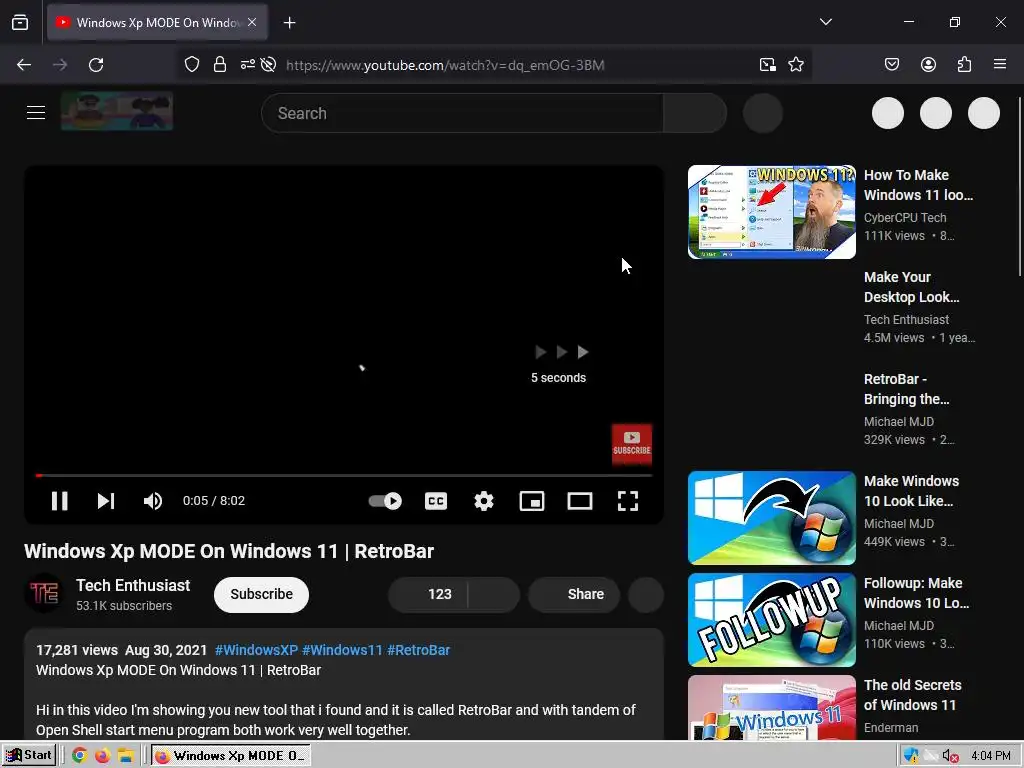
Task: Open the Start menu
Action: [x=29, y=756]
